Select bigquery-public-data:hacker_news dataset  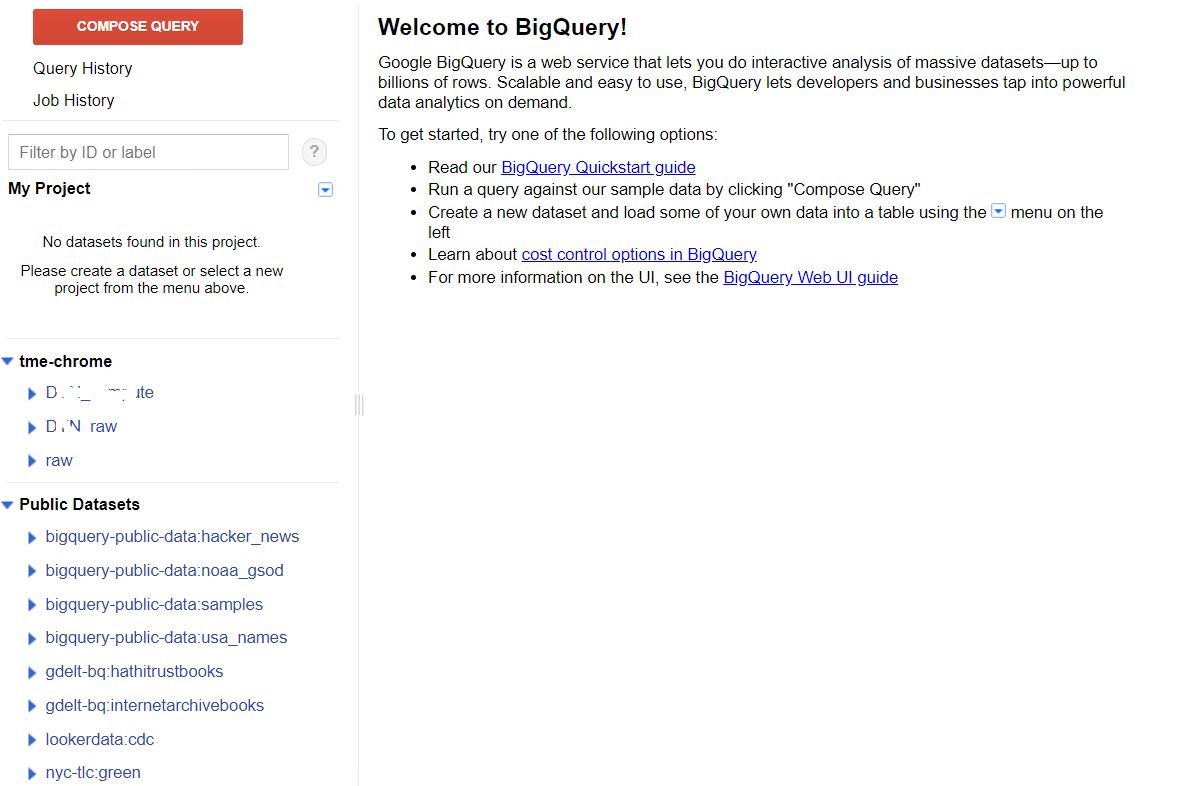pyautogui.click(x=172, y=536)
